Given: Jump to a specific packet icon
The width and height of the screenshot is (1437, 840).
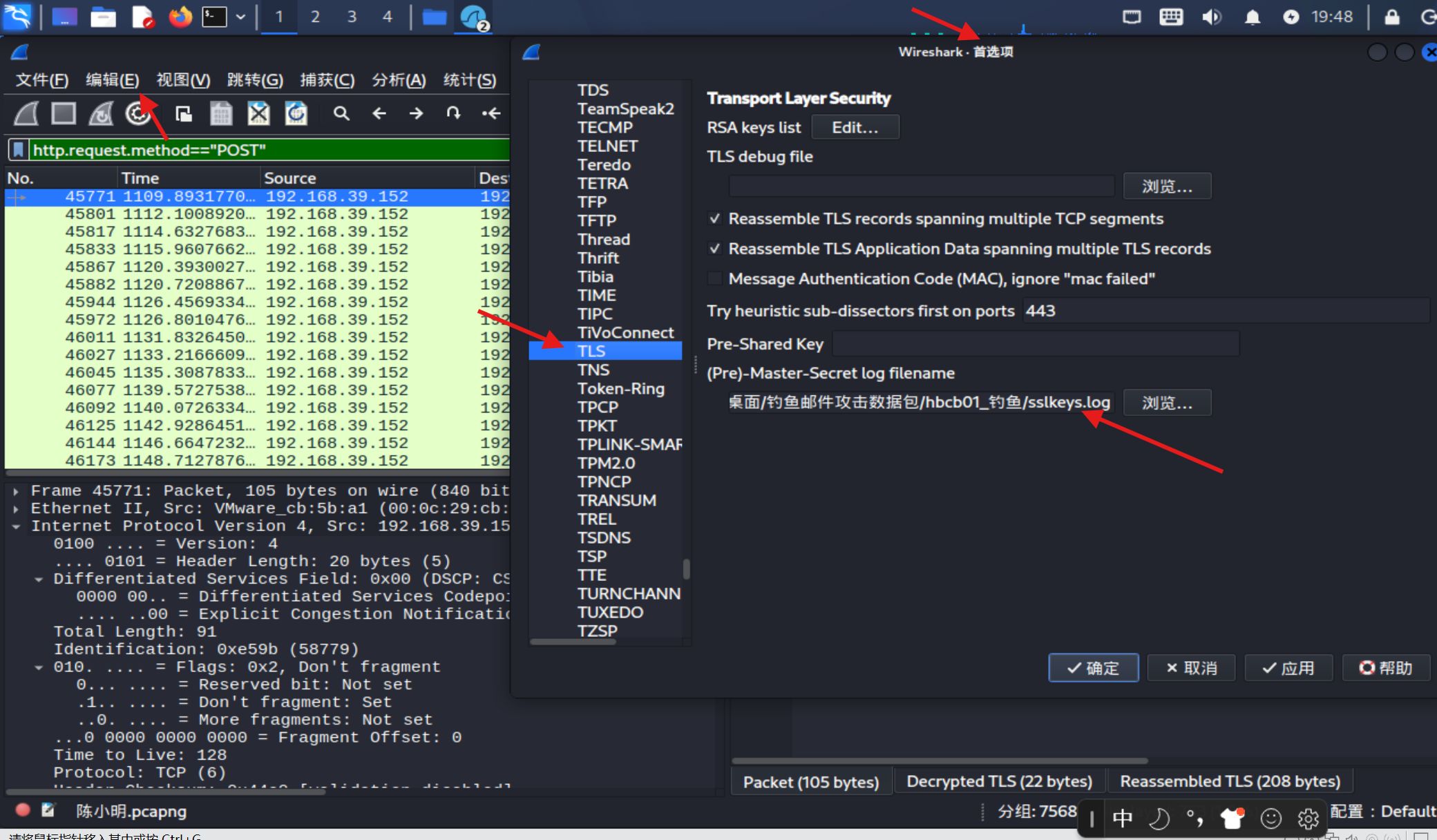Looking at the screenshot, I should pos(453,113).
